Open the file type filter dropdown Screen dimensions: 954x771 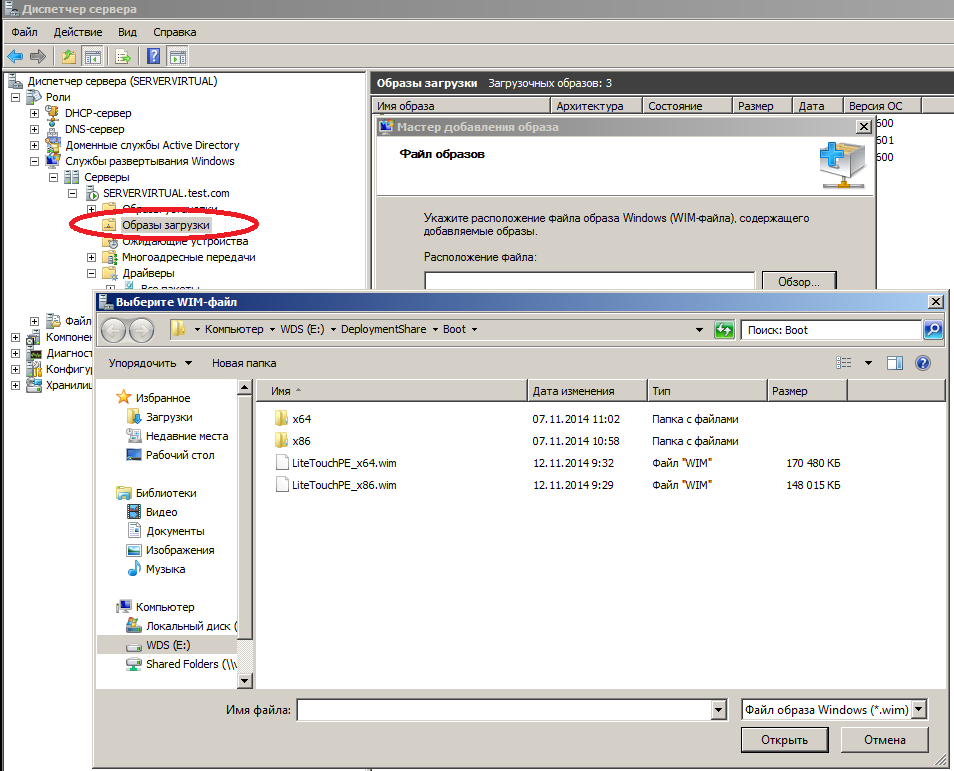pyautogui.click(x=919, y=710)
